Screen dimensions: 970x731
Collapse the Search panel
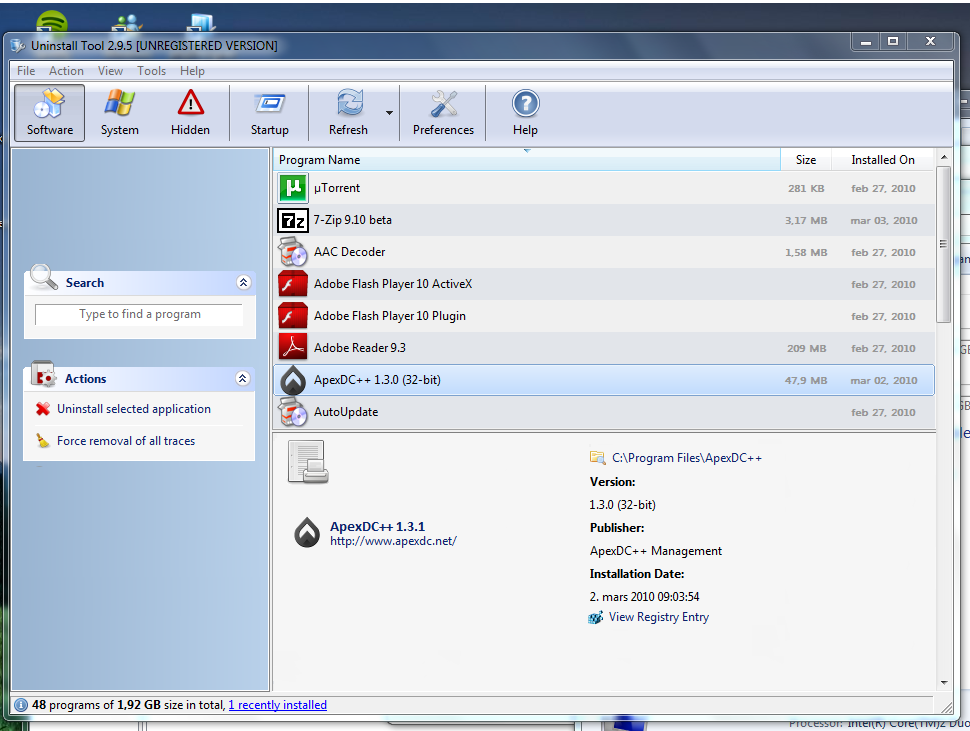(x=244, y=283)
